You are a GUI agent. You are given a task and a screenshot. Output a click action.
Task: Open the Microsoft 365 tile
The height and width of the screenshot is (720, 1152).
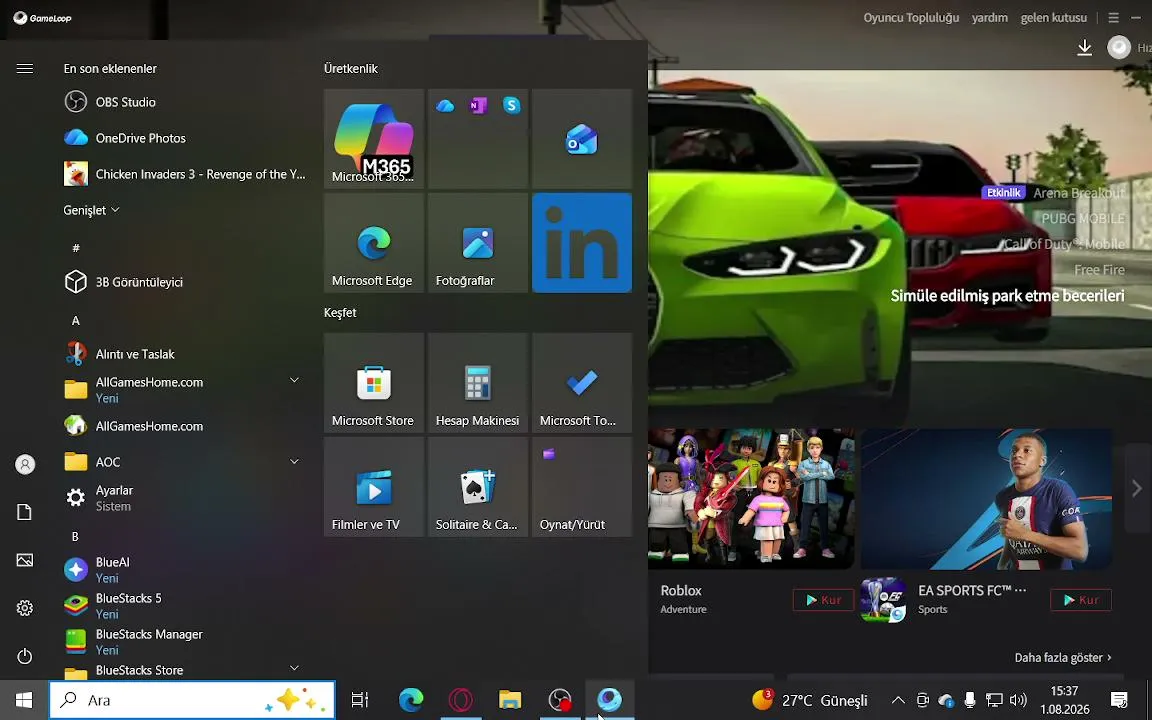coord(374,139)
